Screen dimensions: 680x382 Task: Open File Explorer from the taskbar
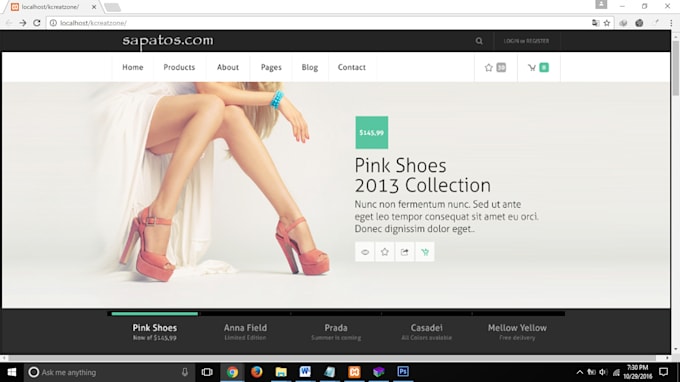point(281,372)
